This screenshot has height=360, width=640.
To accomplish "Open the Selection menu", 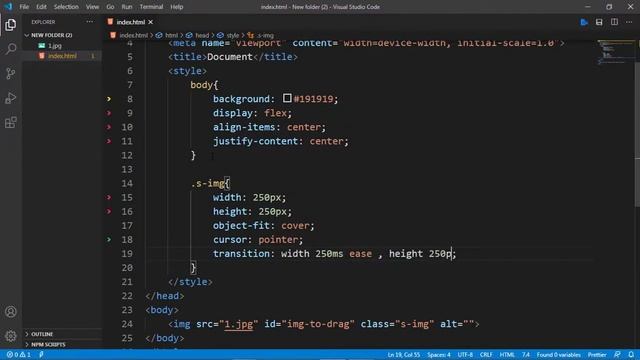I will coord(66,7).
